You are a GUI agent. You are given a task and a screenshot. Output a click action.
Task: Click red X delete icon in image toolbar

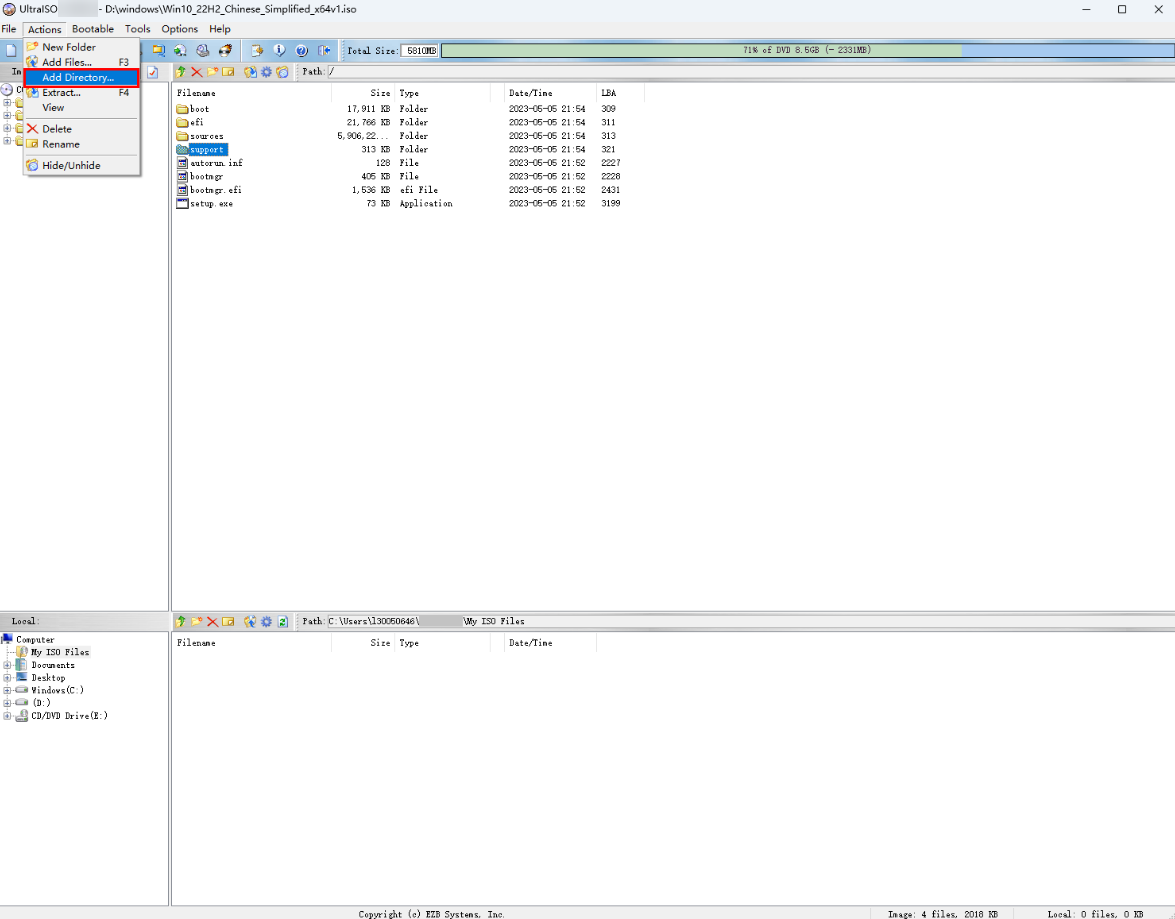tap(196, 72)
